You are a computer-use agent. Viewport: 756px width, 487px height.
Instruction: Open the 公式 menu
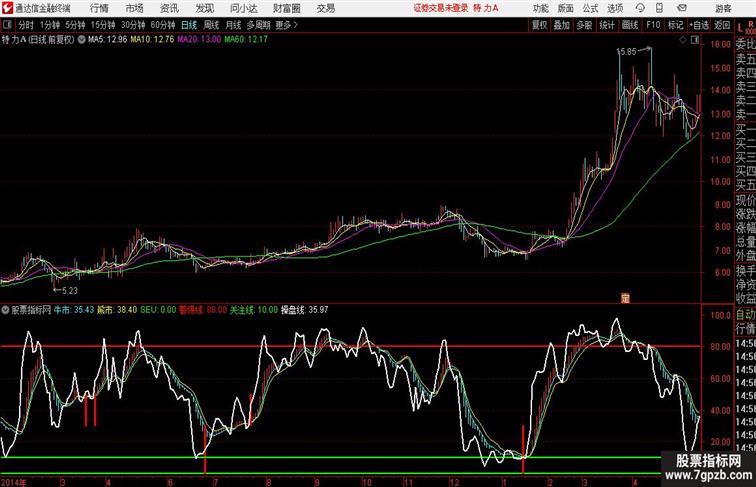[590, 8]
